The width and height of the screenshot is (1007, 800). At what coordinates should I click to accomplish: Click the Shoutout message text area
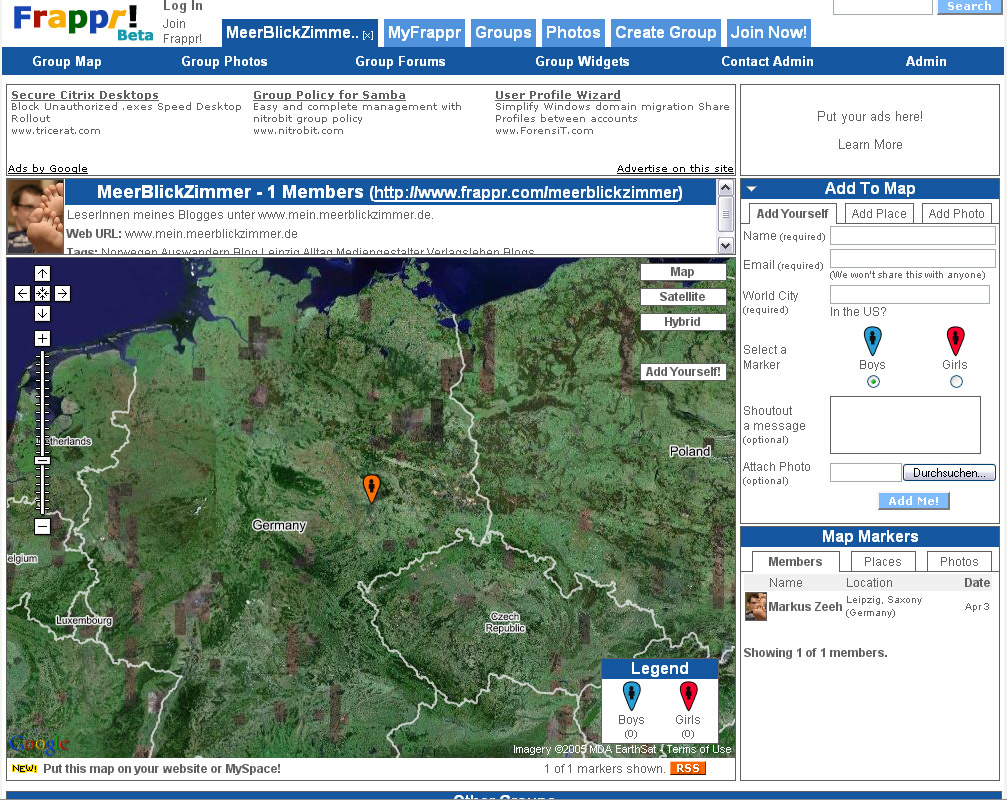[x=905, y=425]
